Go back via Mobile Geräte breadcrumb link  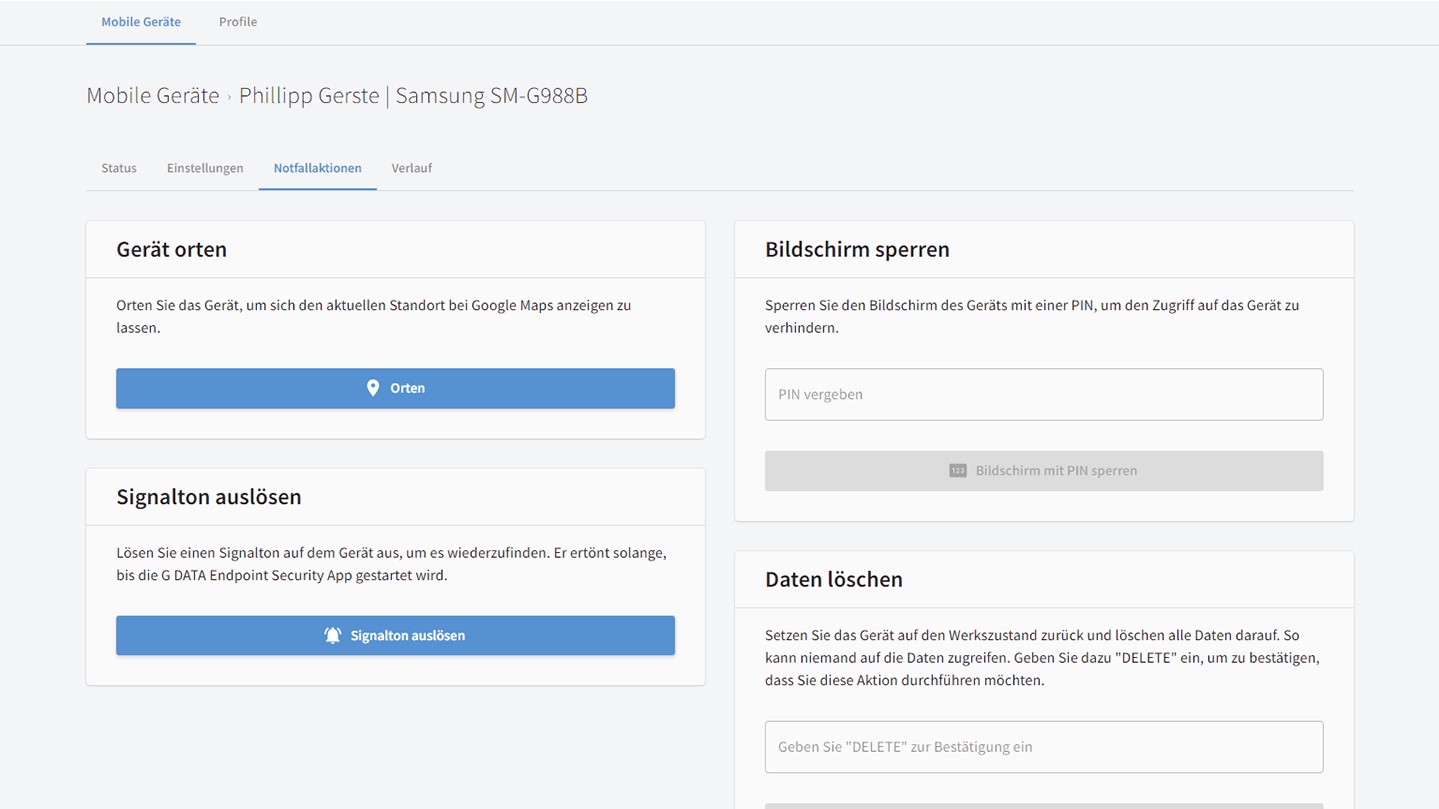pyautogui.click(x=153, y=96)
